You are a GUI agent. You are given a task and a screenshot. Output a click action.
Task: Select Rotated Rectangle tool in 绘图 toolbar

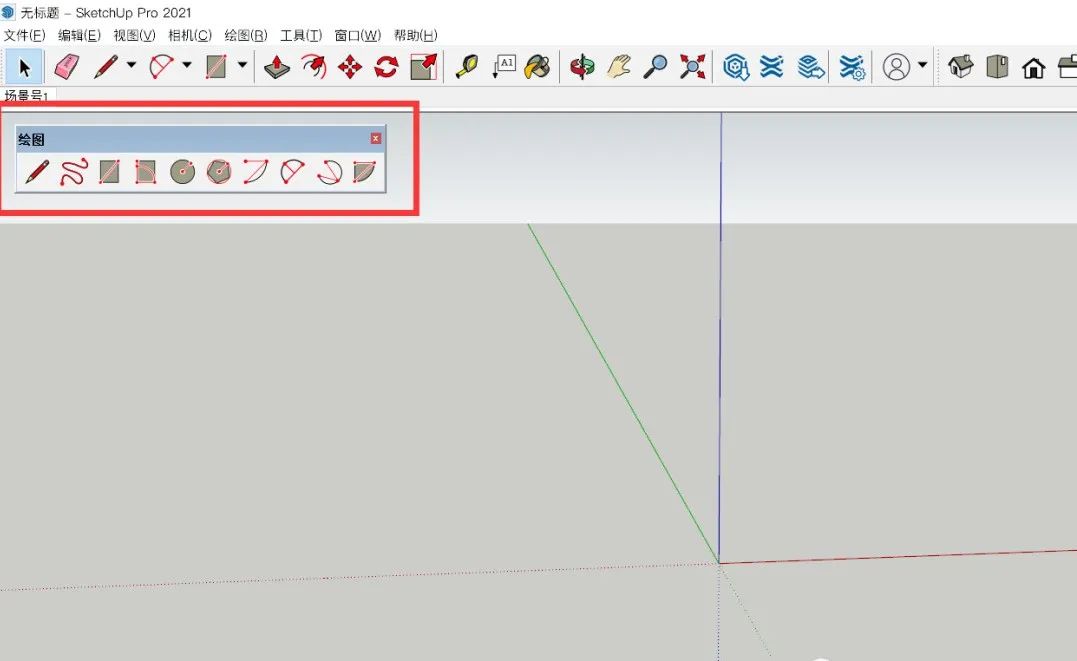click(146, 171)
